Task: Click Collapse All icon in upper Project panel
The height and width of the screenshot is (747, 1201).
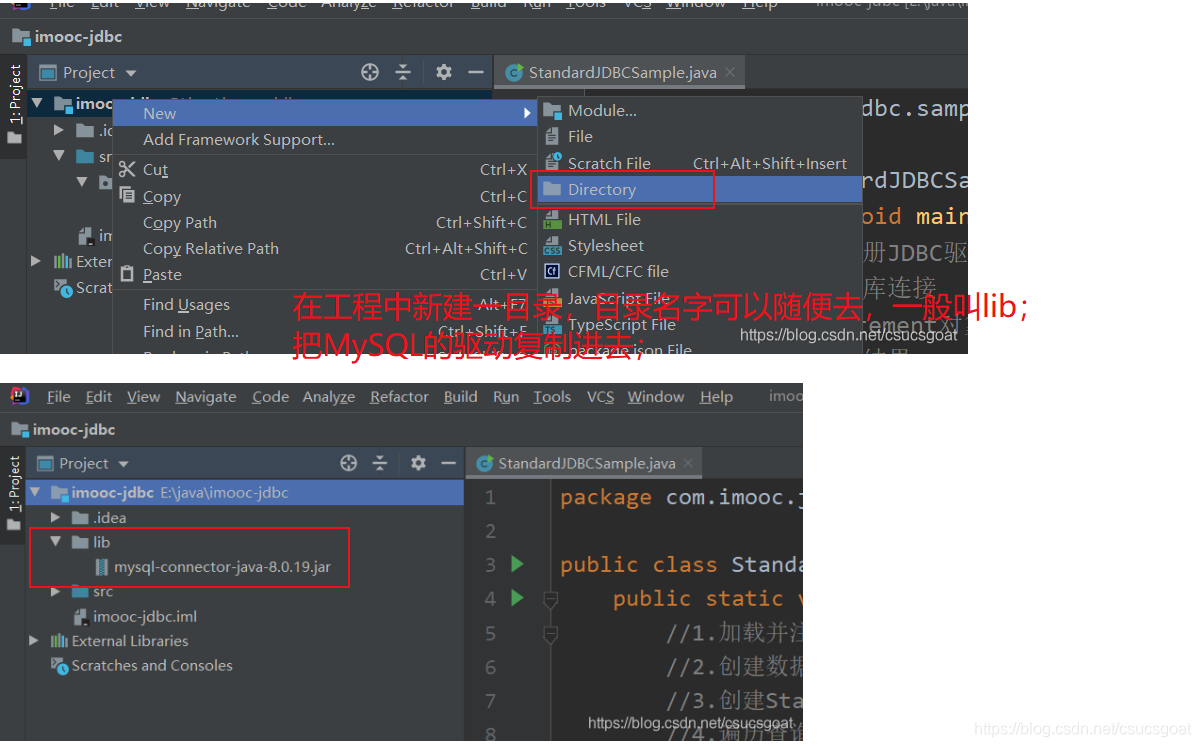Action: click(x=403, y=72)
